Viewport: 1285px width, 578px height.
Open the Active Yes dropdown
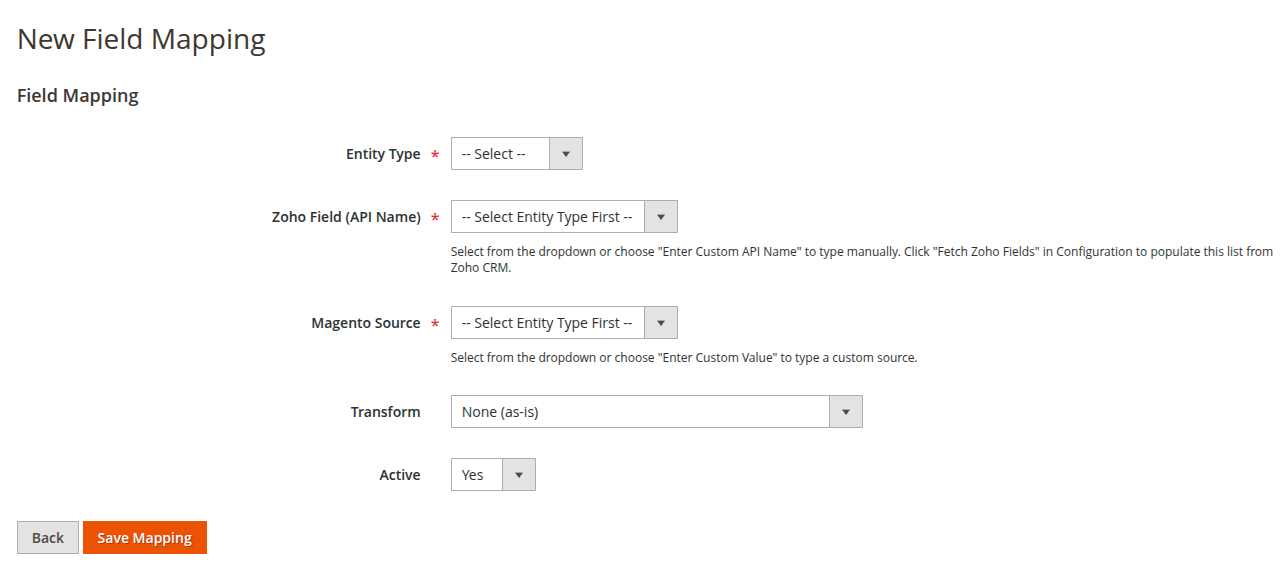(x=493, y=475)
